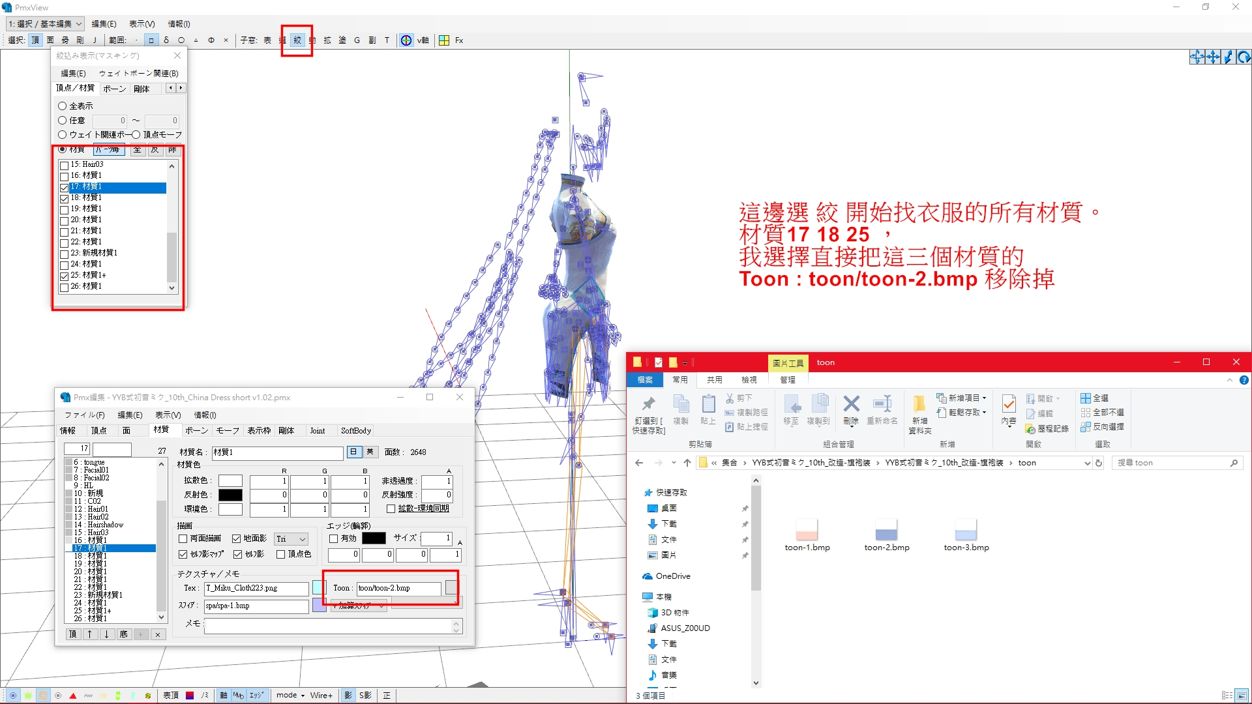Click 底 move-to-bottom button under material list
Viewport: 1252px width, 704px height.
coord(124,634)
